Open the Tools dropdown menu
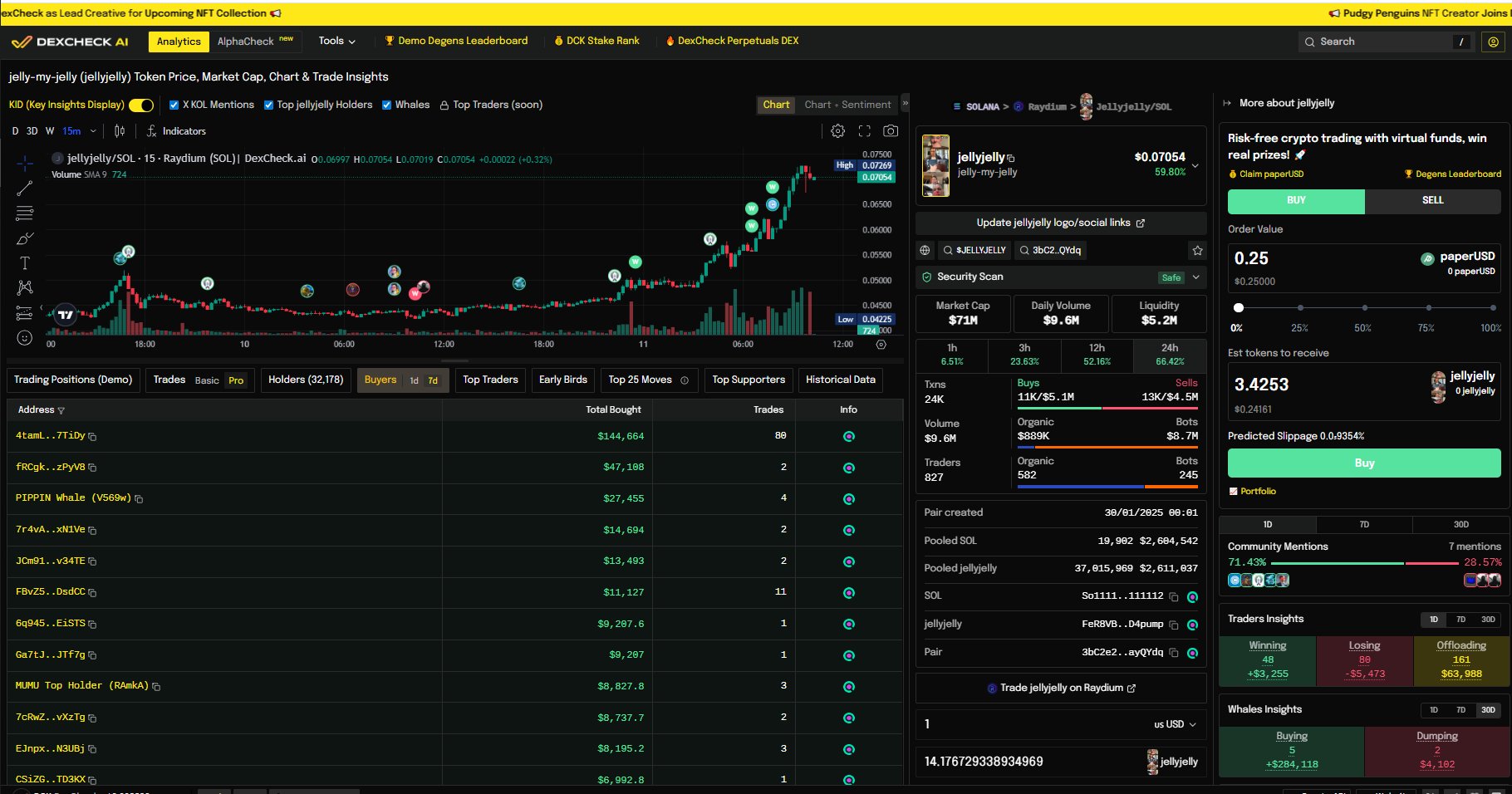This screenshot has height=794, width=1512. (336, 41)
